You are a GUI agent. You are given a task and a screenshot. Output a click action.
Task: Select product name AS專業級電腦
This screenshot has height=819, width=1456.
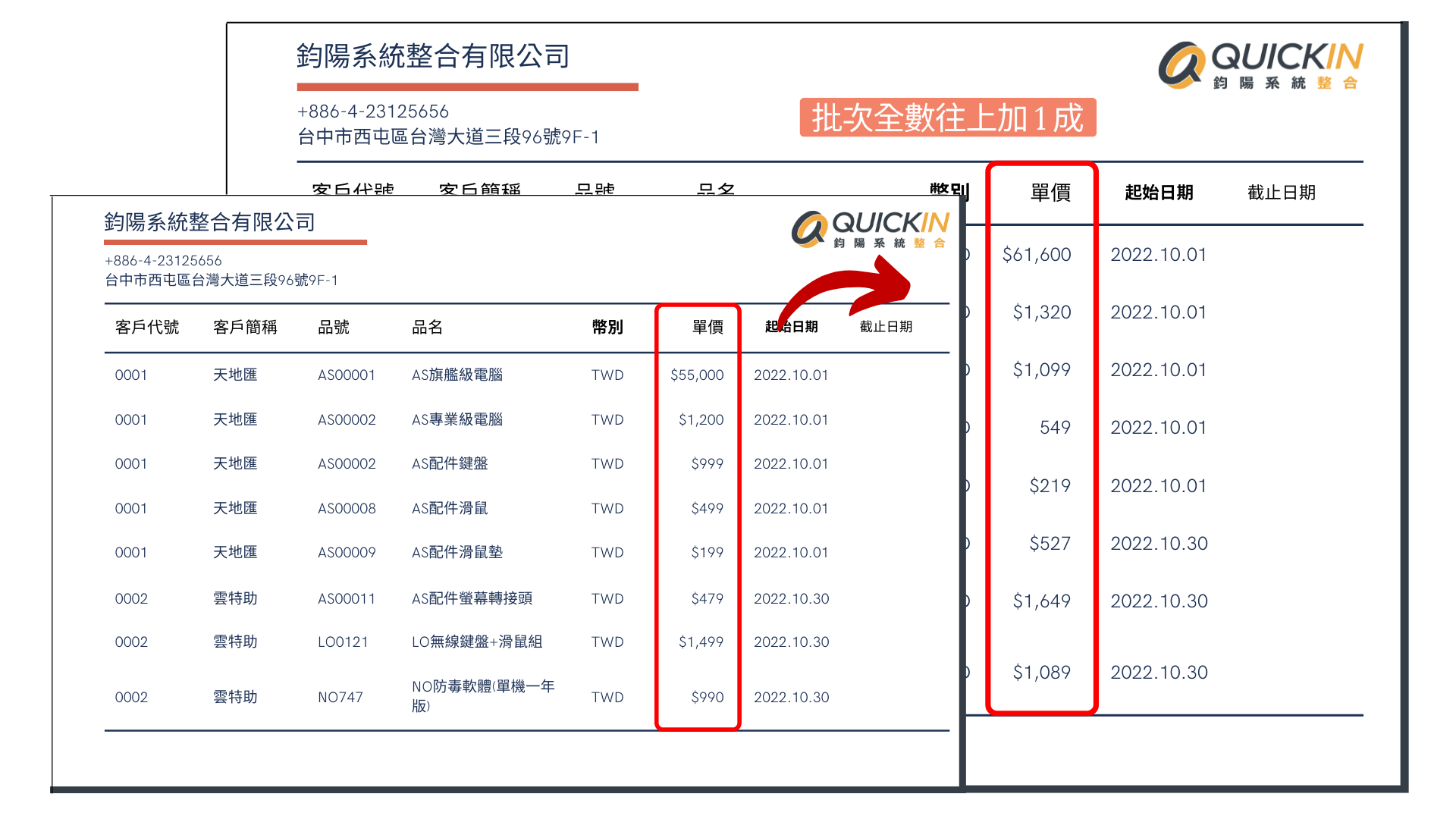click(x=457, y=419)
